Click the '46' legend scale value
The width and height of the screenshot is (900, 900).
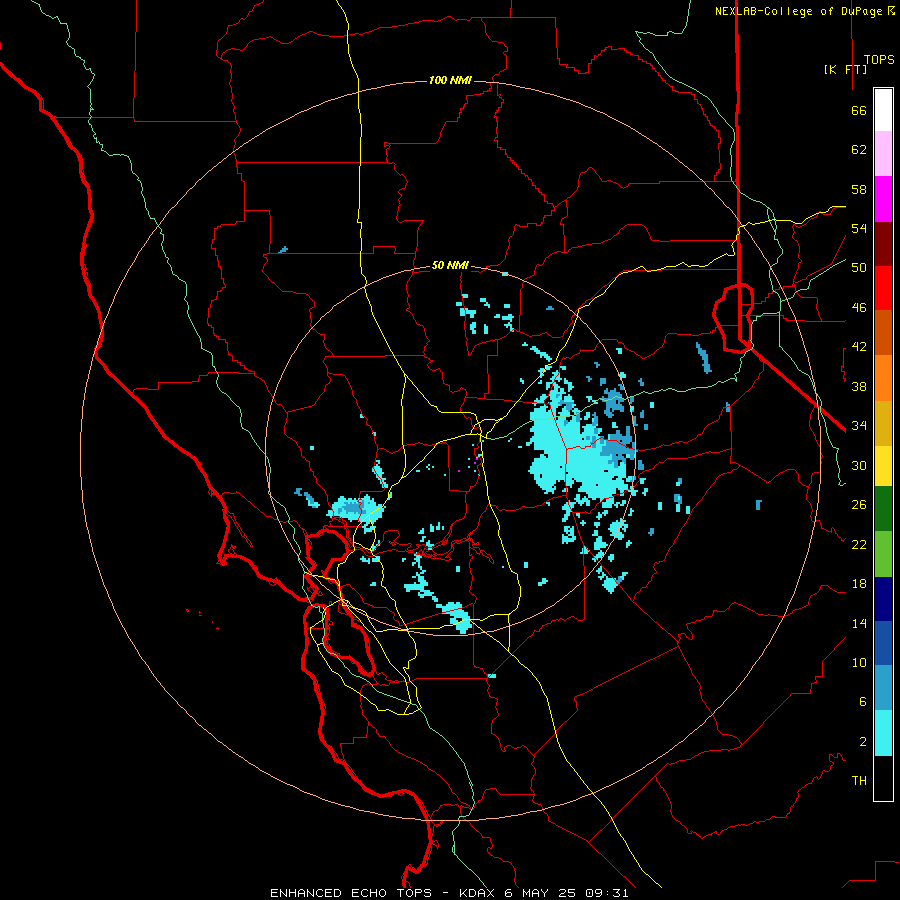tap(859, 308)
